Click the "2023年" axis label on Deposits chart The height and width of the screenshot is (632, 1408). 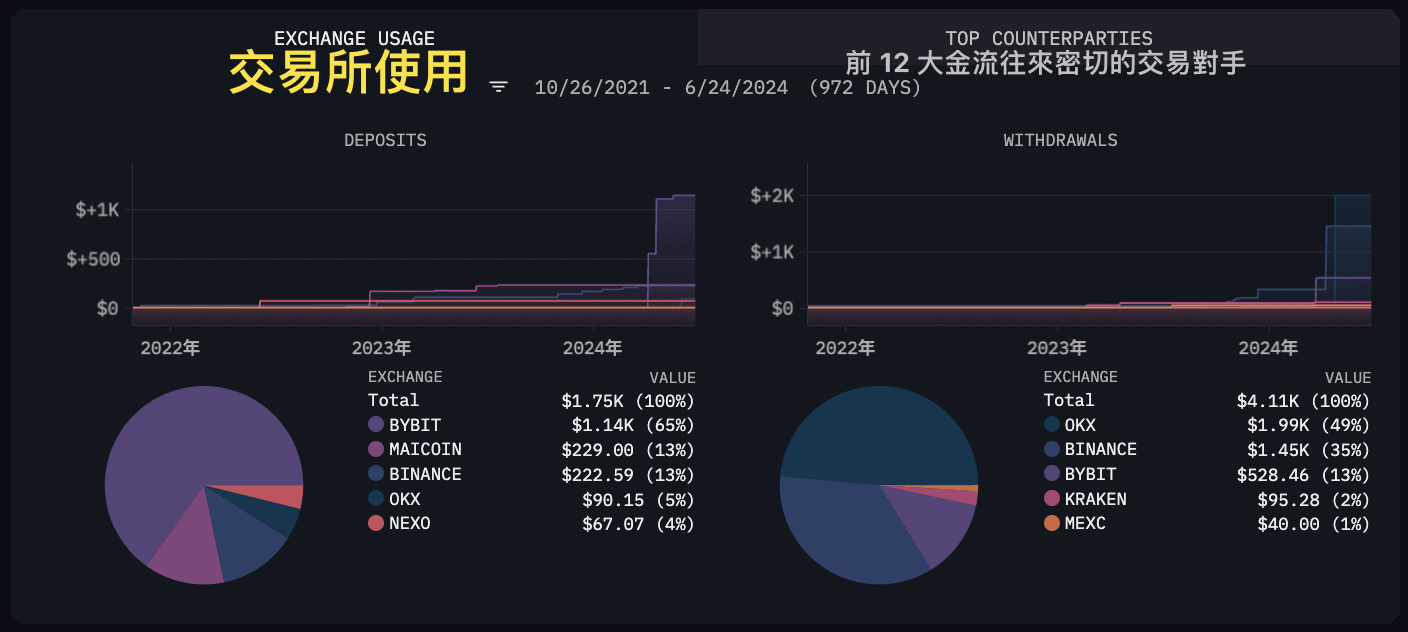coord(381,348)
